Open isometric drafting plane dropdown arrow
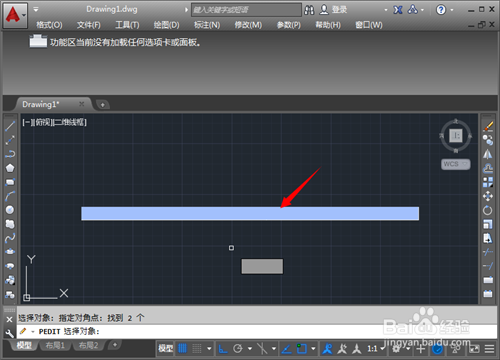500x360 pixels. (x=274, y=349)
